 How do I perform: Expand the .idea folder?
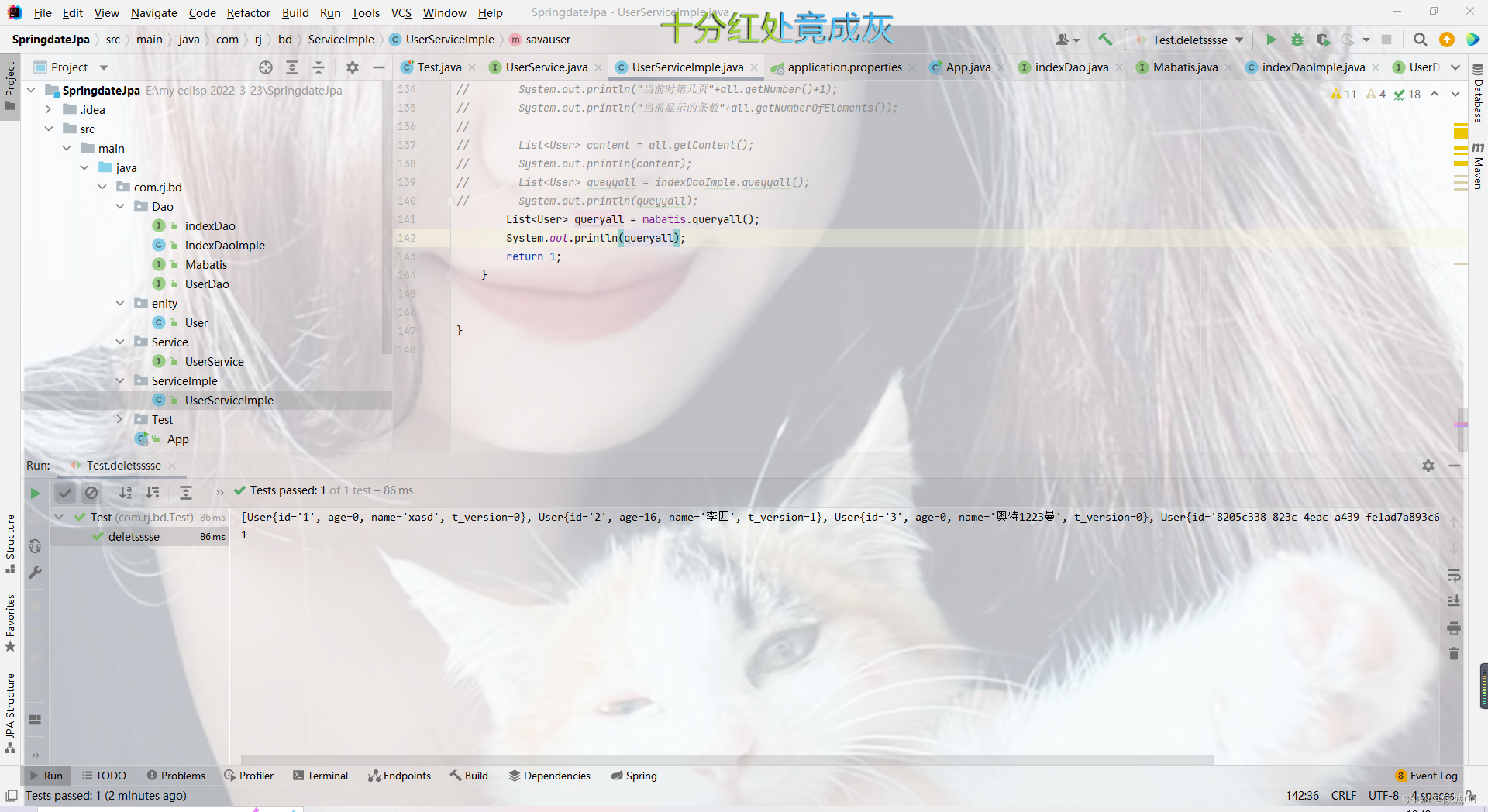click(x=49, y=109)
